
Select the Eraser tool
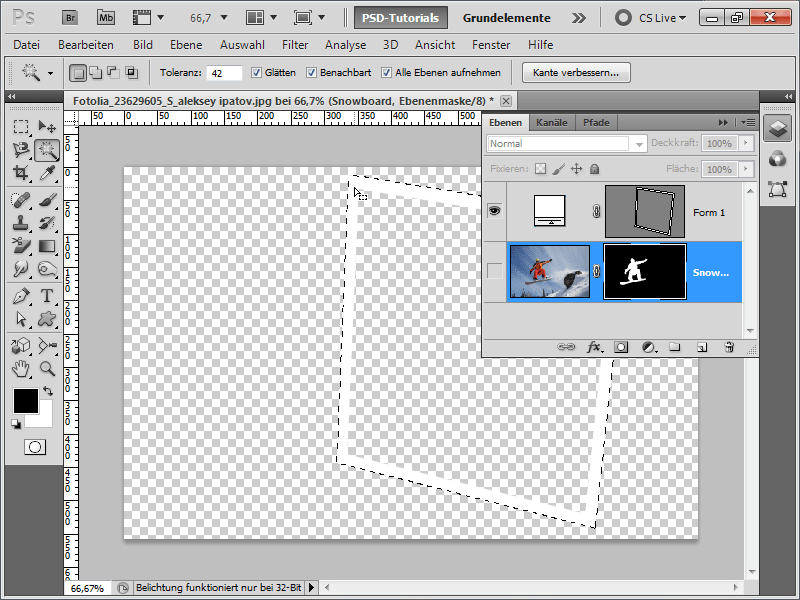pyautogui.click(x=21, y=246)
